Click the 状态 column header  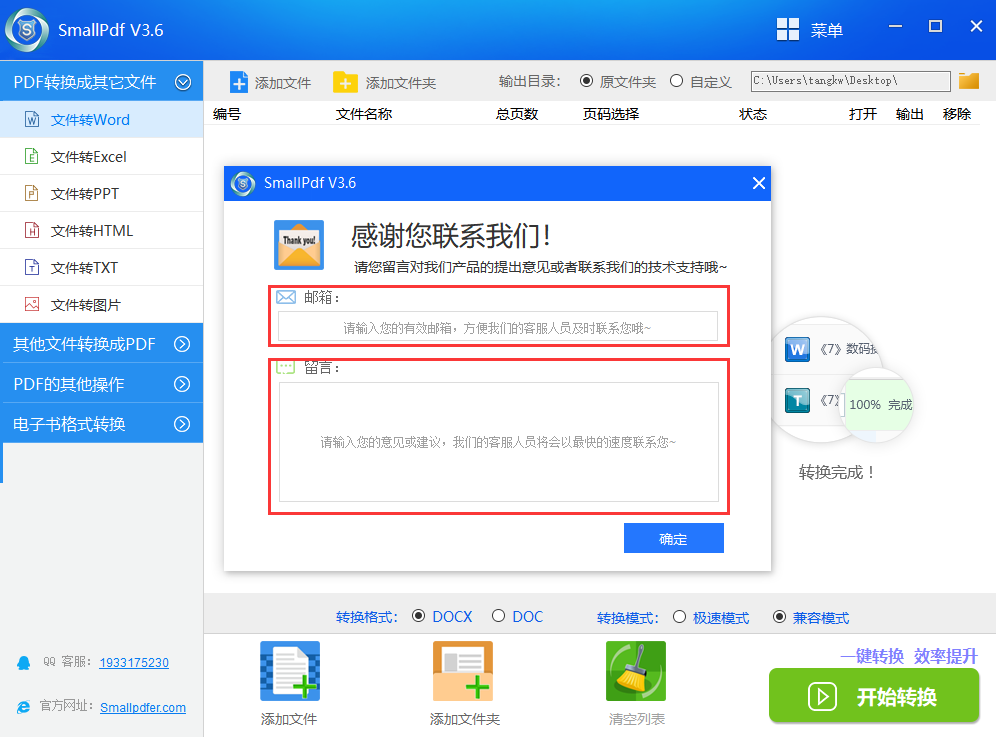coord(753,114)
